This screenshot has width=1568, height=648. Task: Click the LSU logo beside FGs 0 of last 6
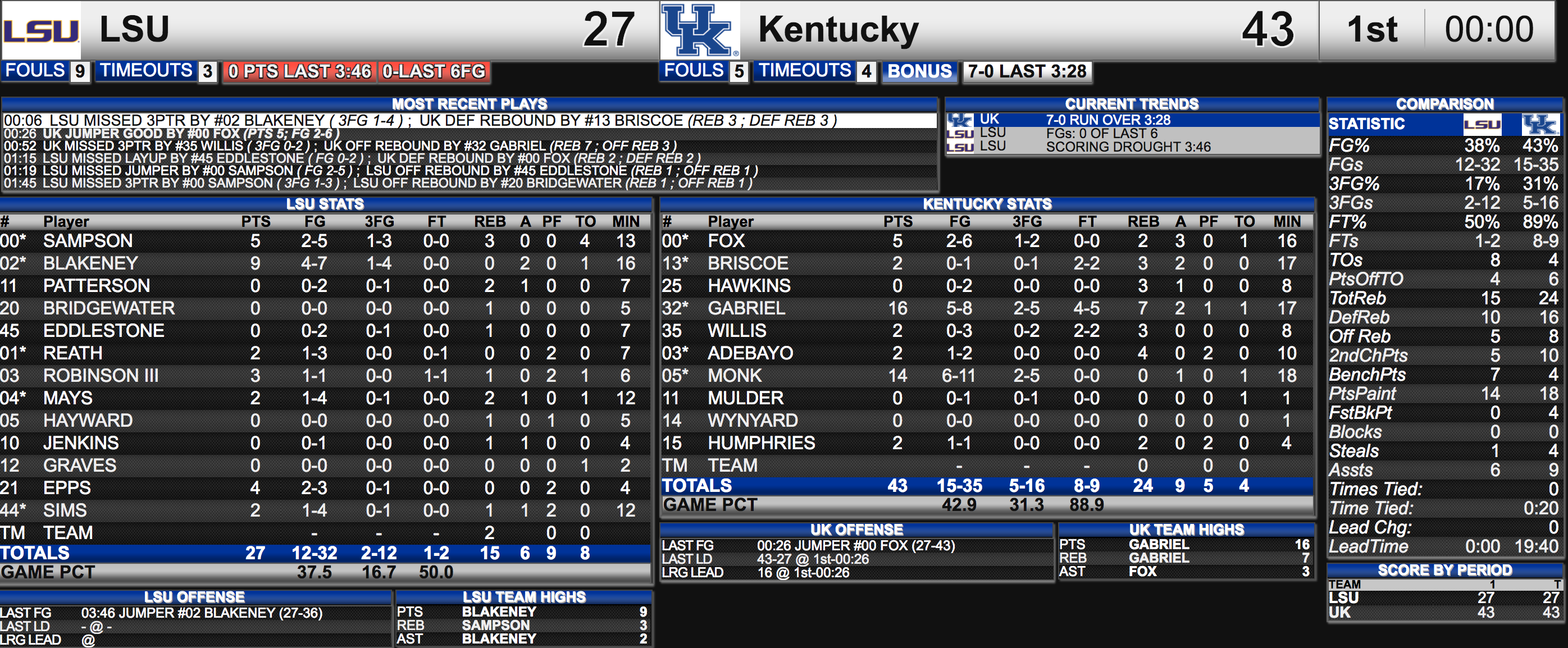[x=960, y=133]
